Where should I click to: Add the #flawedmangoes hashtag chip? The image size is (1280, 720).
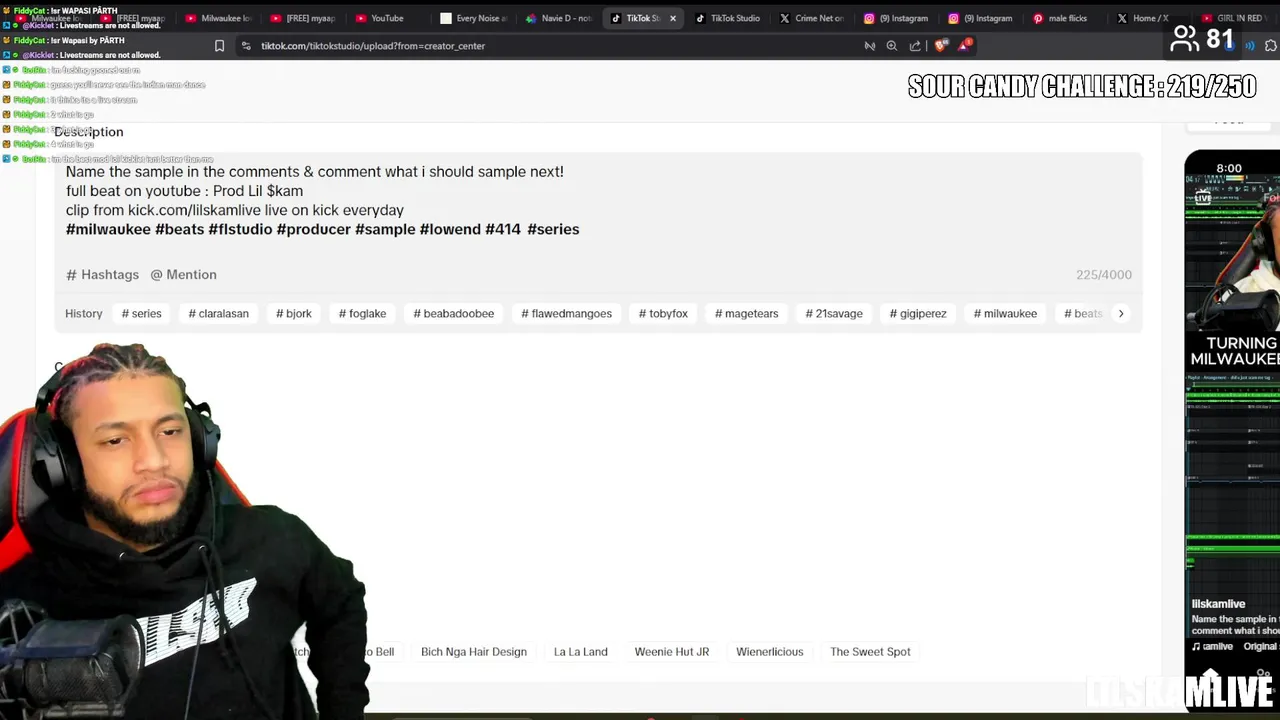(566, 313)
